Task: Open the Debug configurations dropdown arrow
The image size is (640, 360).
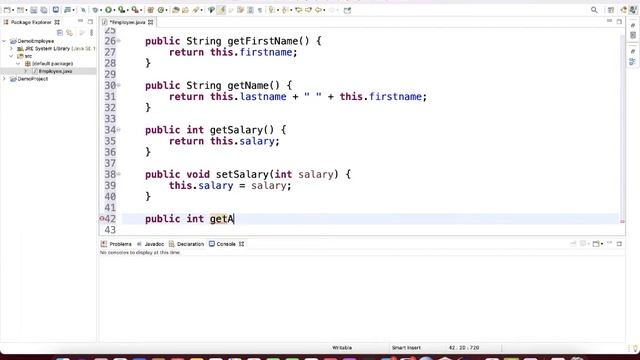Action: pos(101,10)
